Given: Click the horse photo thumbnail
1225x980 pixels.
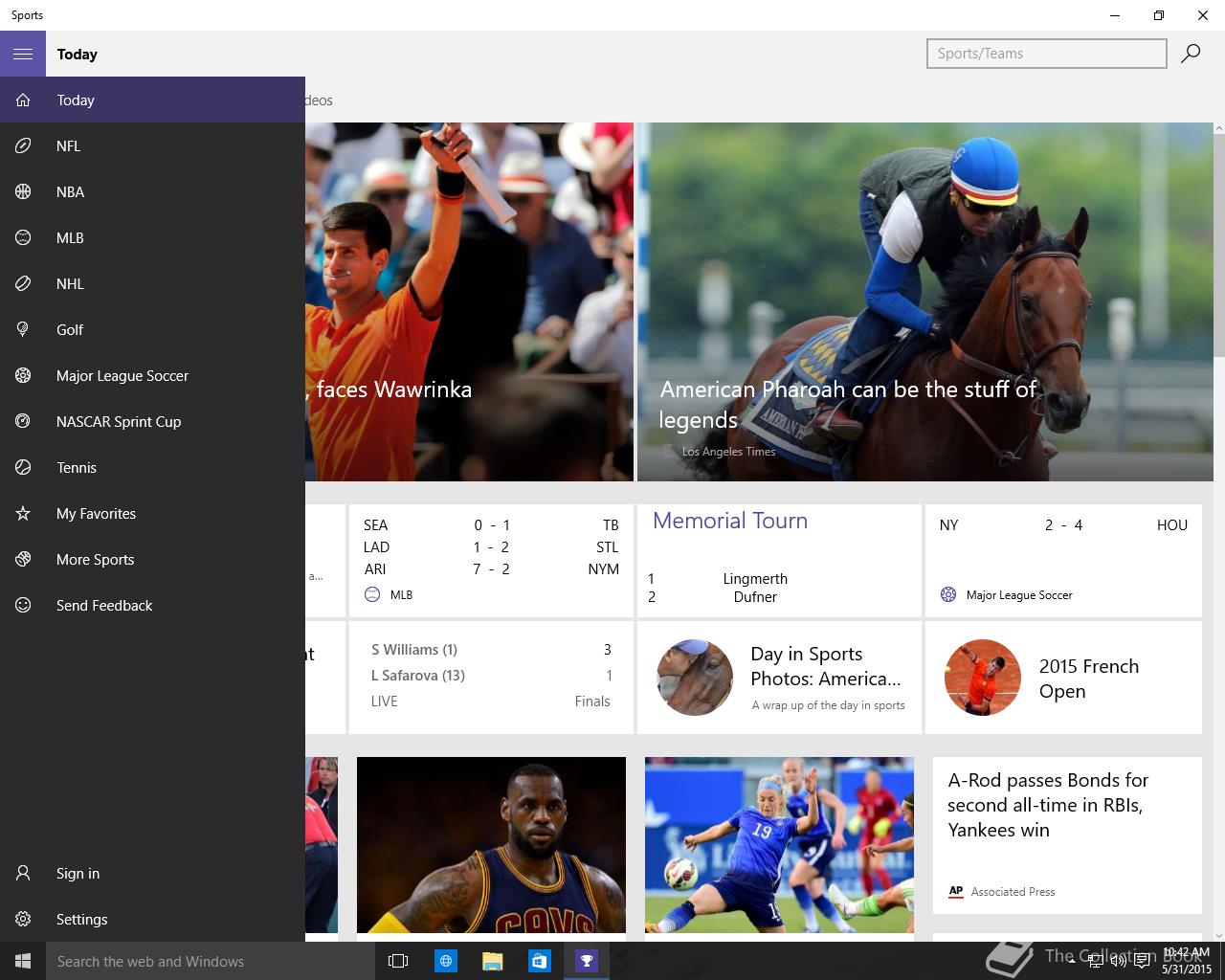Looking at the screenshot, I should click(x=695, y=678).
